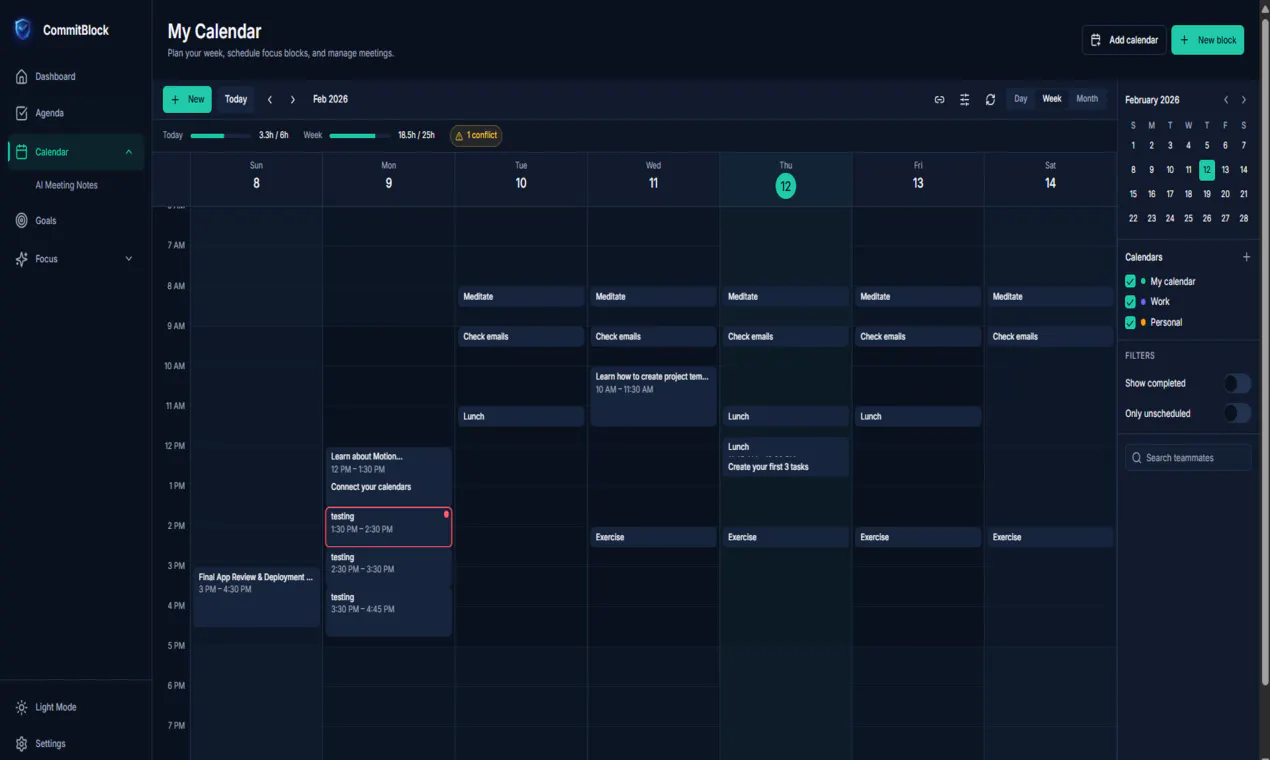The height and width of the screenshot is (760, 1270).
Task: Click the New block button
Action: click(x=1207, y=40)
